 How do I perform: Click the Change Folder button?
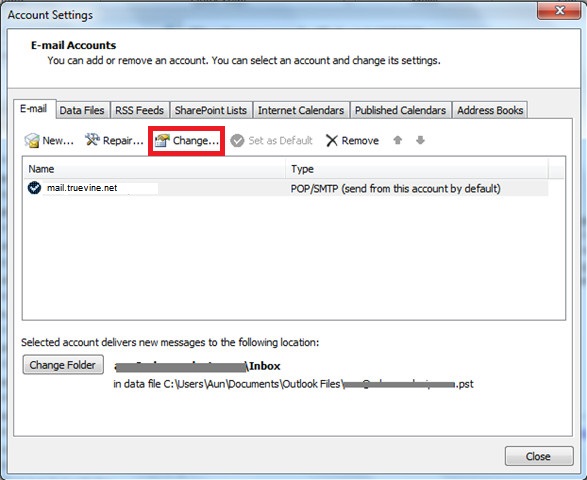[63, 365]
